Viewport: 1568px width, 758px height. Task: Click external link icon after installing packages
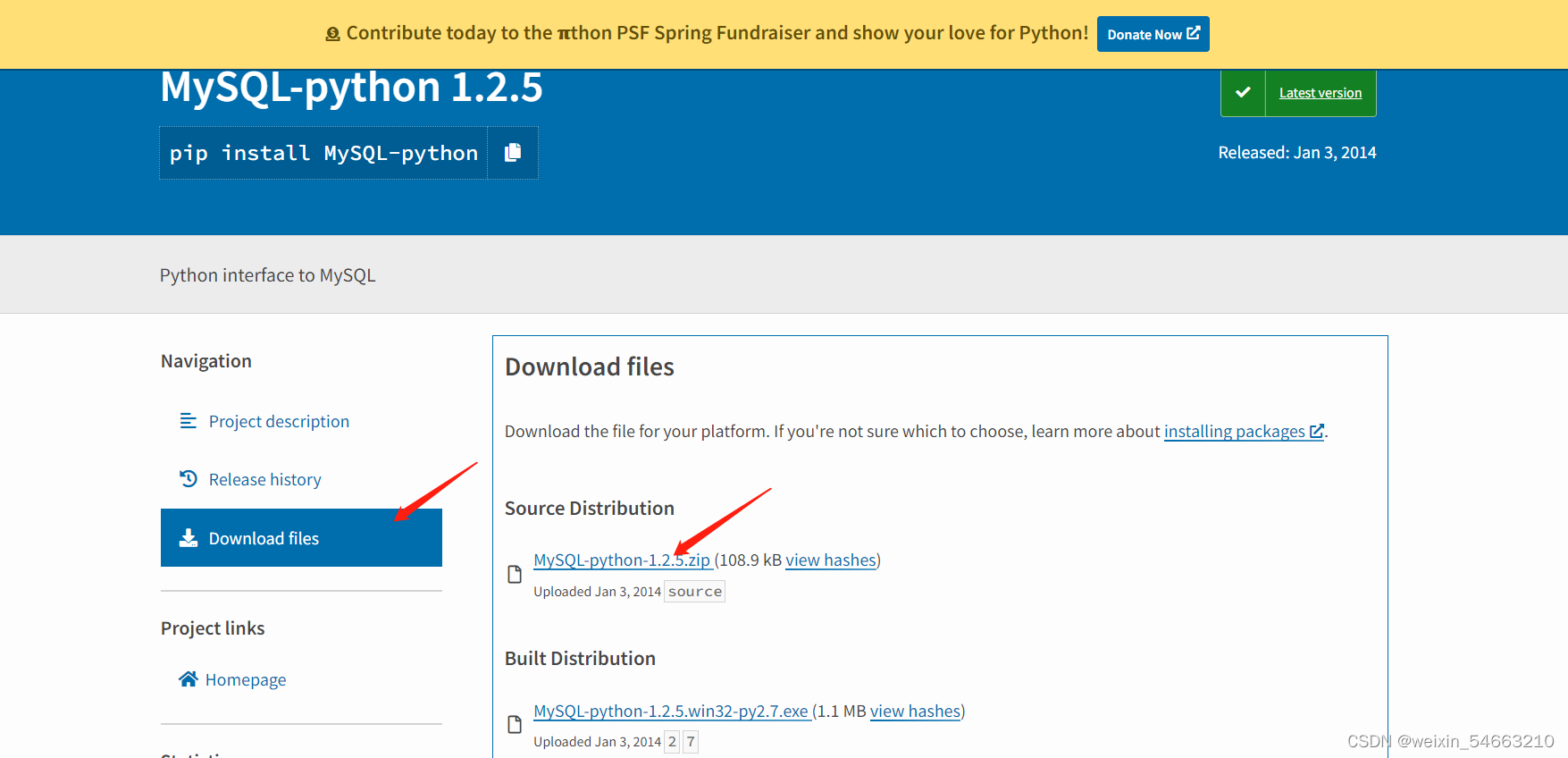(x=1316, y=431)
